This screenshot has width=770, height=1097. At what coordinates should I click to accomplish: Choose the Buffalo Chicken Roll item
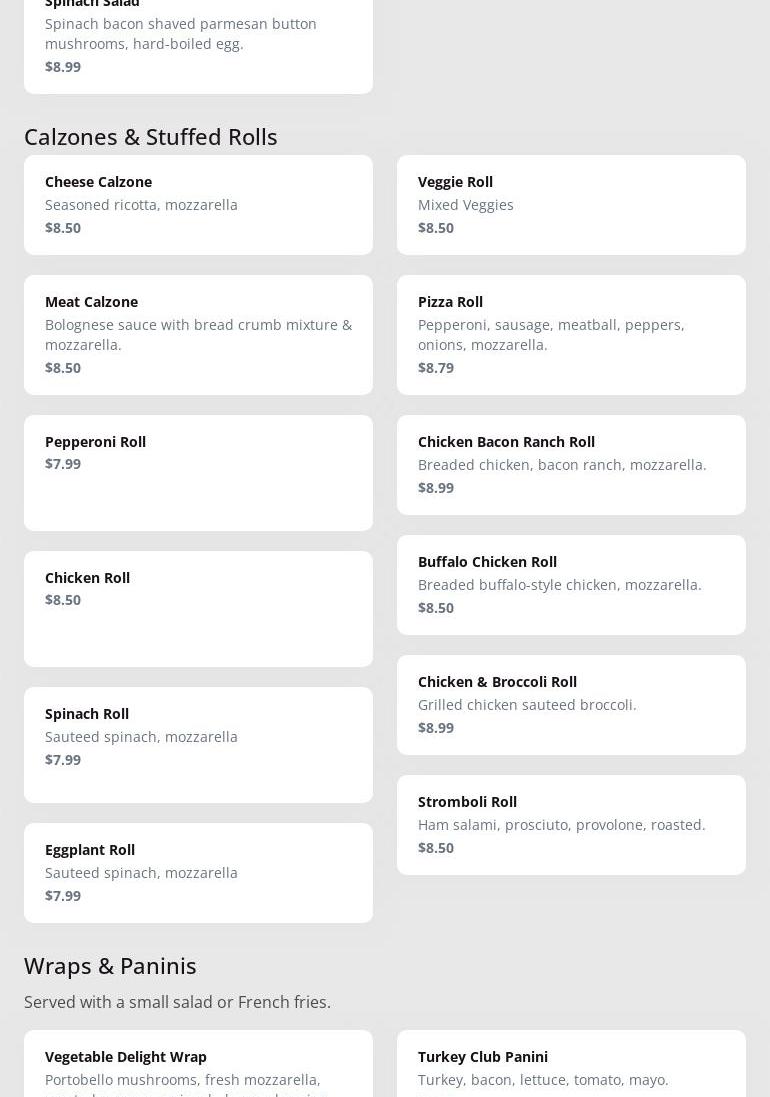click(x=571, y=584)
